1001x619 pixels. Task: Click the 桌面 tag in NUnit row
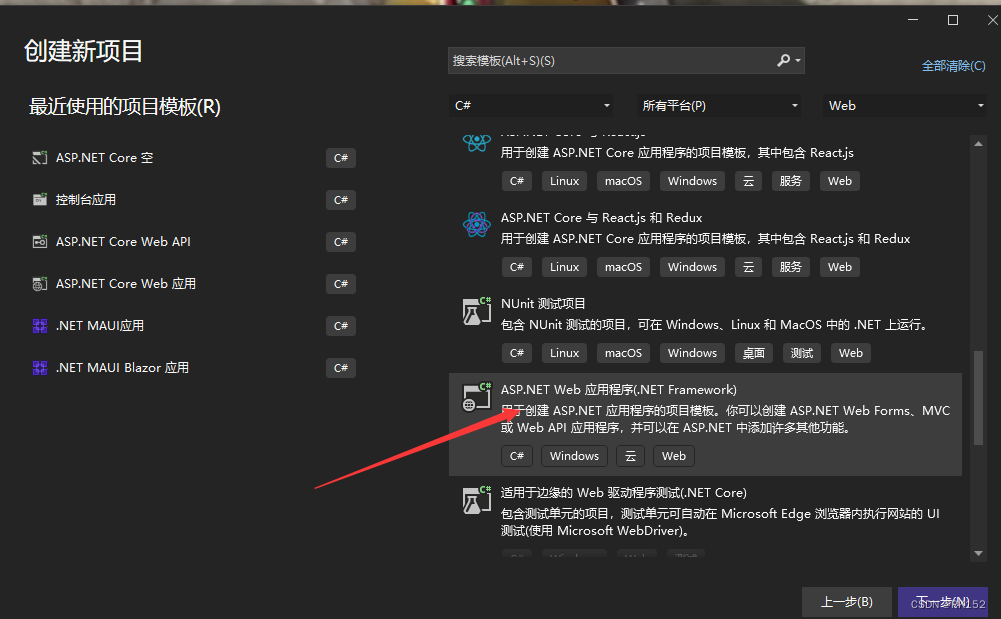[753, 353]
